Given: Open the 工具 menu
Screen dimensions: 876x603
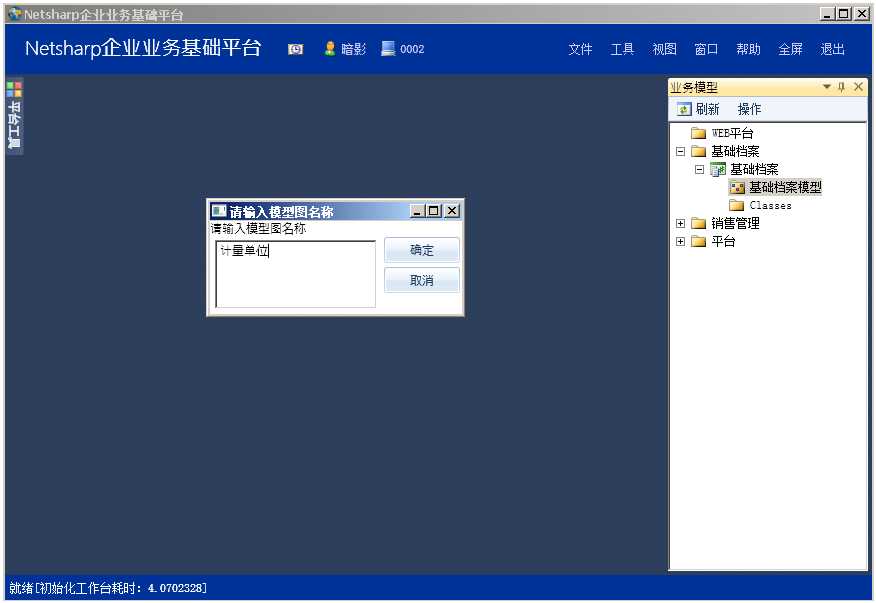Looking at the screenshot, I should click(x=622, y=49).
